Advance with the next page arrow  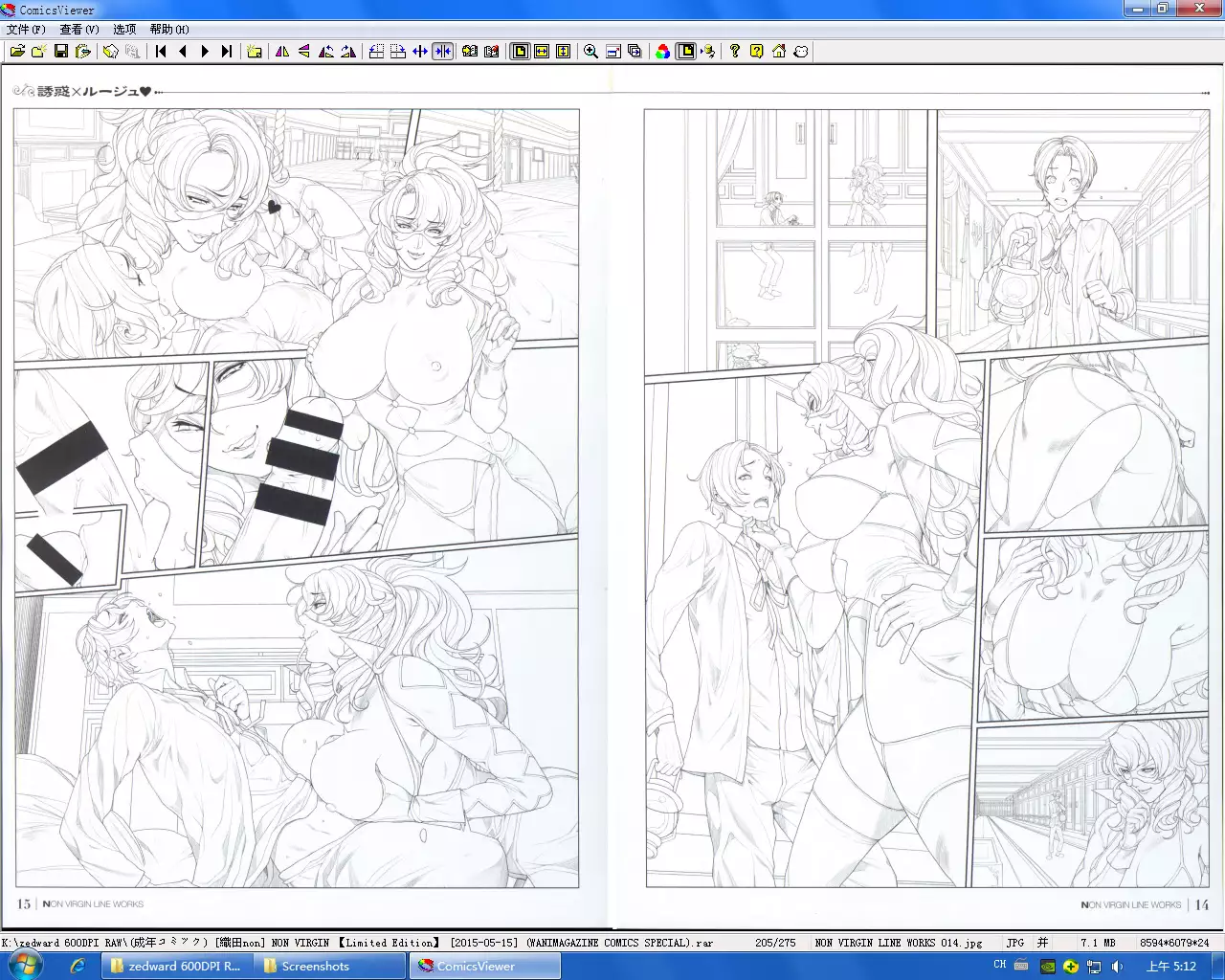point(205,52)
